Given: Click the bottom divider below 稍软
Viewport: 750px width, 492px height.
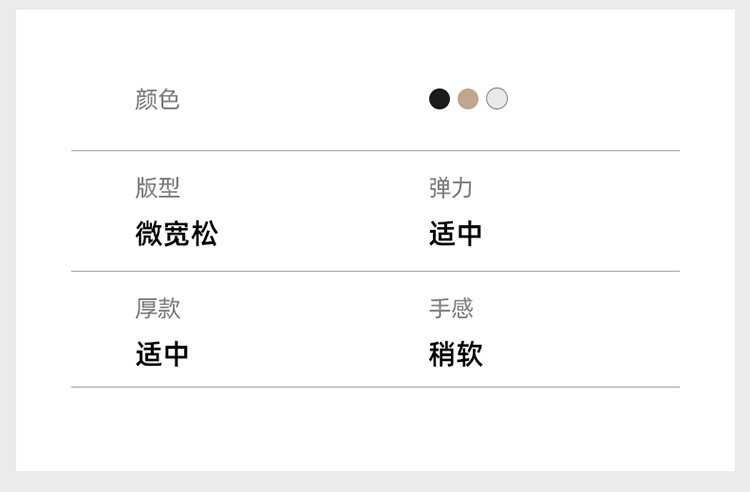Looking at the screenshot, I should coord(375,387).
